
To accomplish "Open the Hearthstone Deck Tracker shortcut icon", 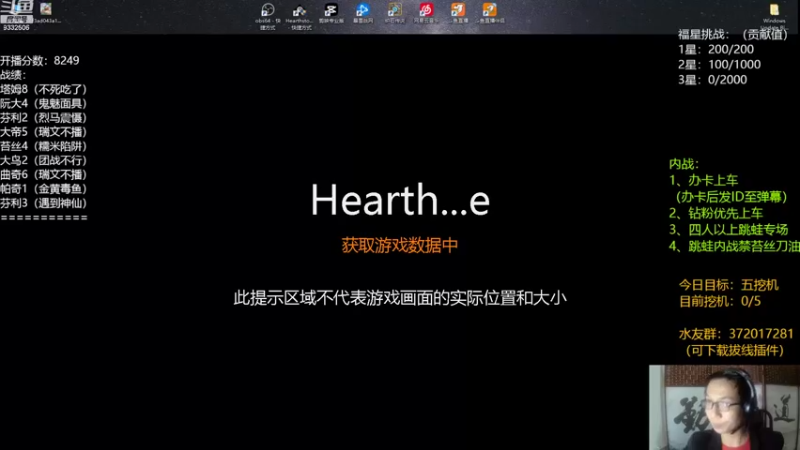I will point(299,15).
